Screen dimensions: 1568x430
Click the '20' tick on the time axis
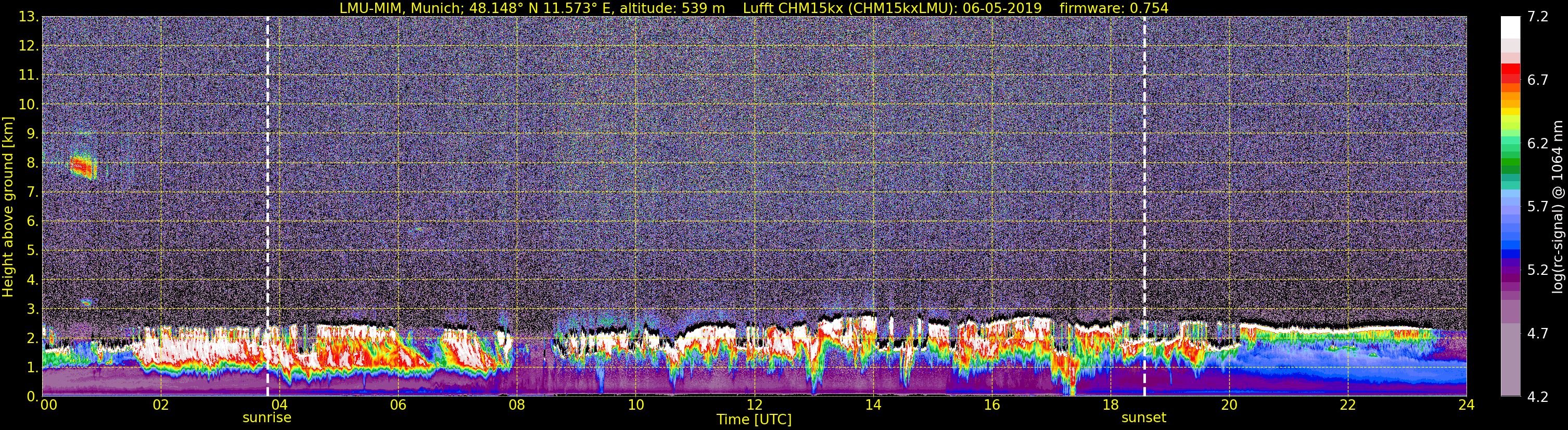[x=1229, y=405]
